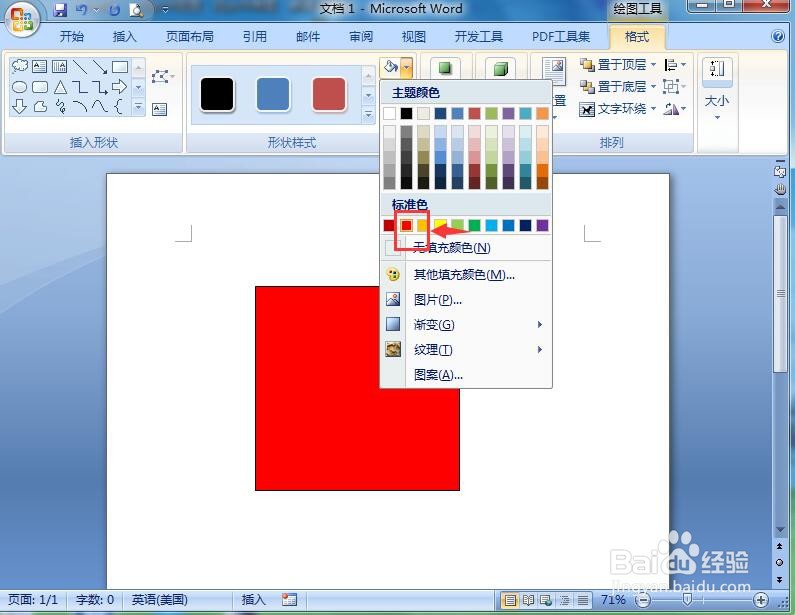Switch to full screen reading view
This screenshot has width=795, height=615.
[528, 600]
